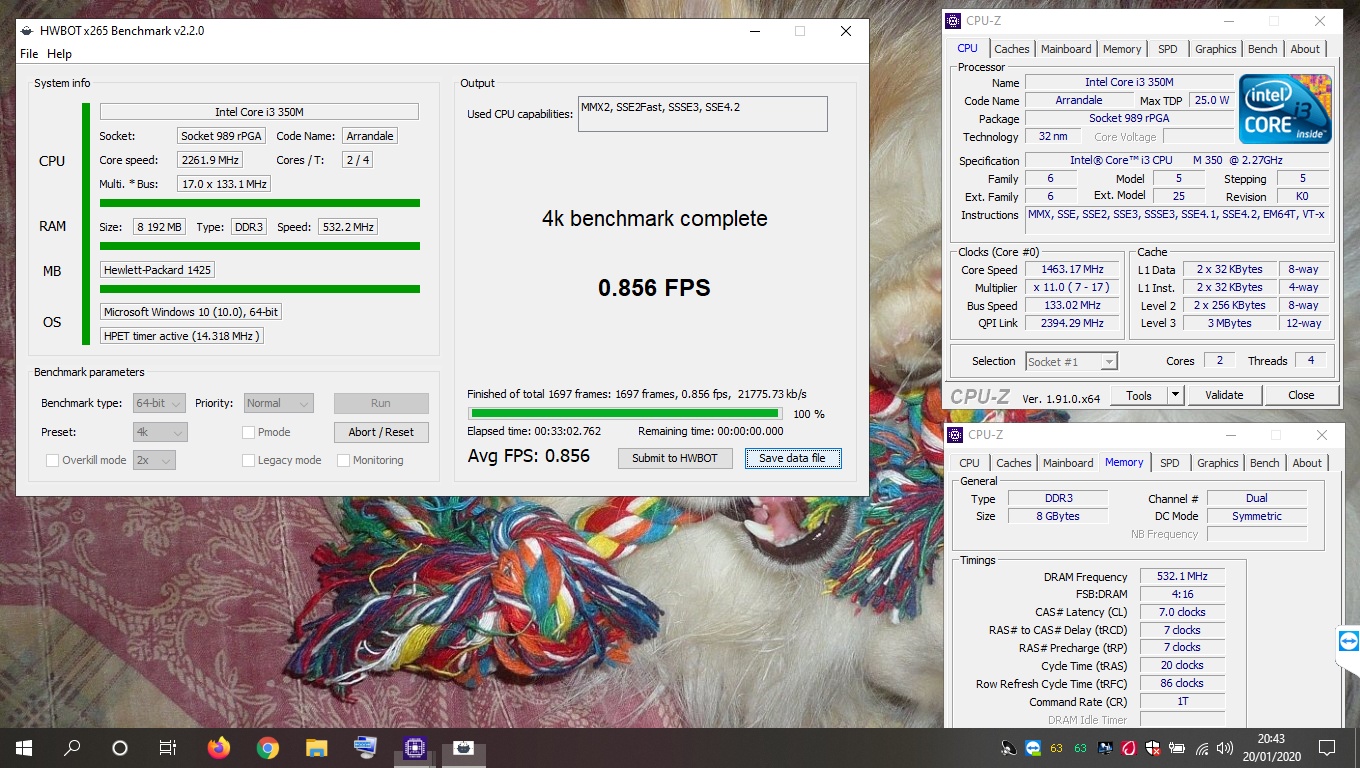This screenshot has width=1360, height=768.
Task: Switch to Mainboard tab in top CPU-Z window
Action: coord(1066,49)
